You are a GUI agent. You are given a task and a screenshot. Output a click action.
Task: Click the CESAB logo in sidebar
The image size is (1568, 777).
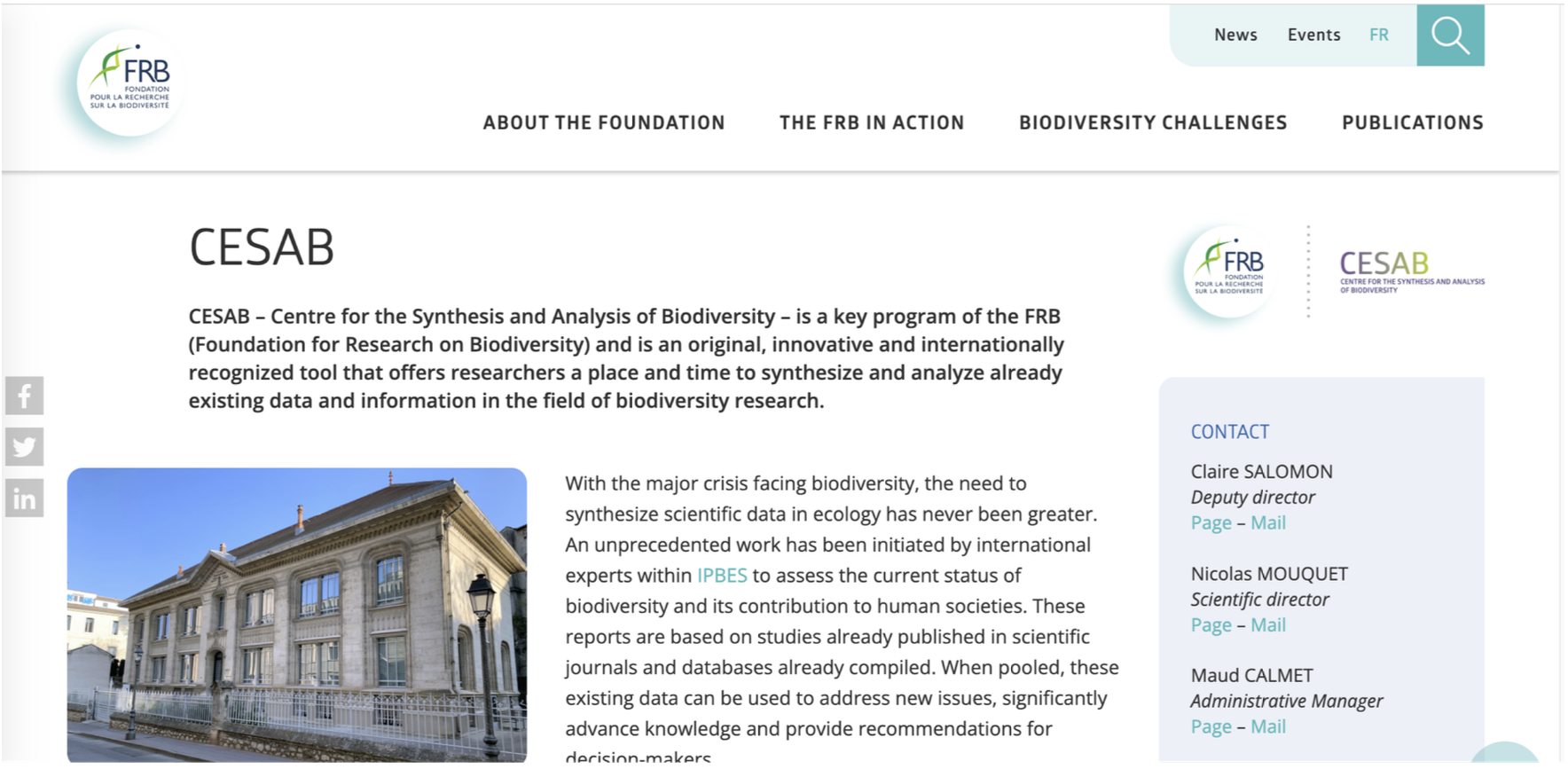(x=1410, y=271)
